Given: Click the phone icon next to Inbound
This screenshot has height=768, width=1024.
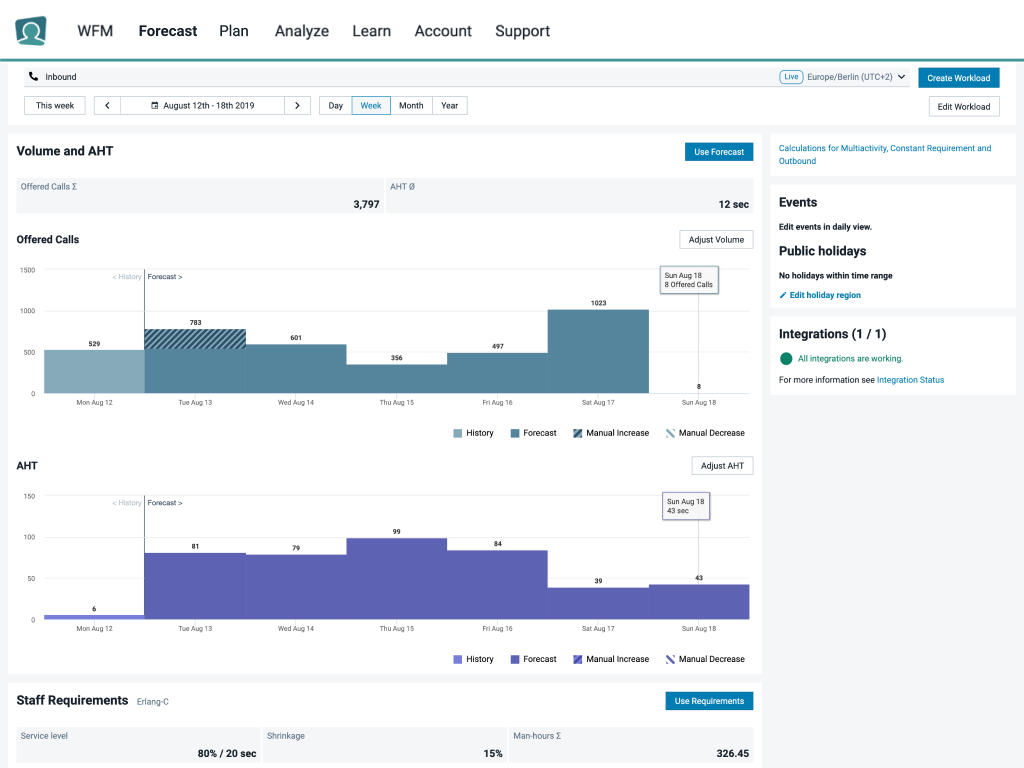Looking at the screenshot, I should point(35,76).
